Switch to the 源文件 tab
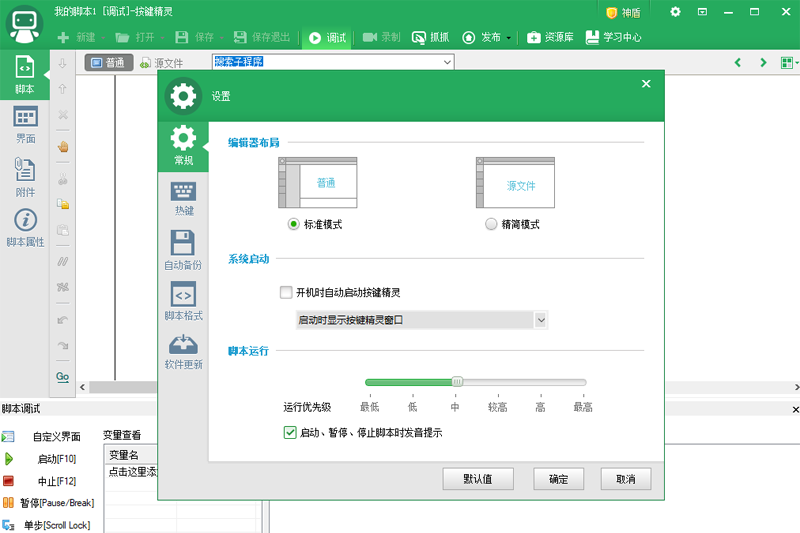800x533 pixels. 161,63
